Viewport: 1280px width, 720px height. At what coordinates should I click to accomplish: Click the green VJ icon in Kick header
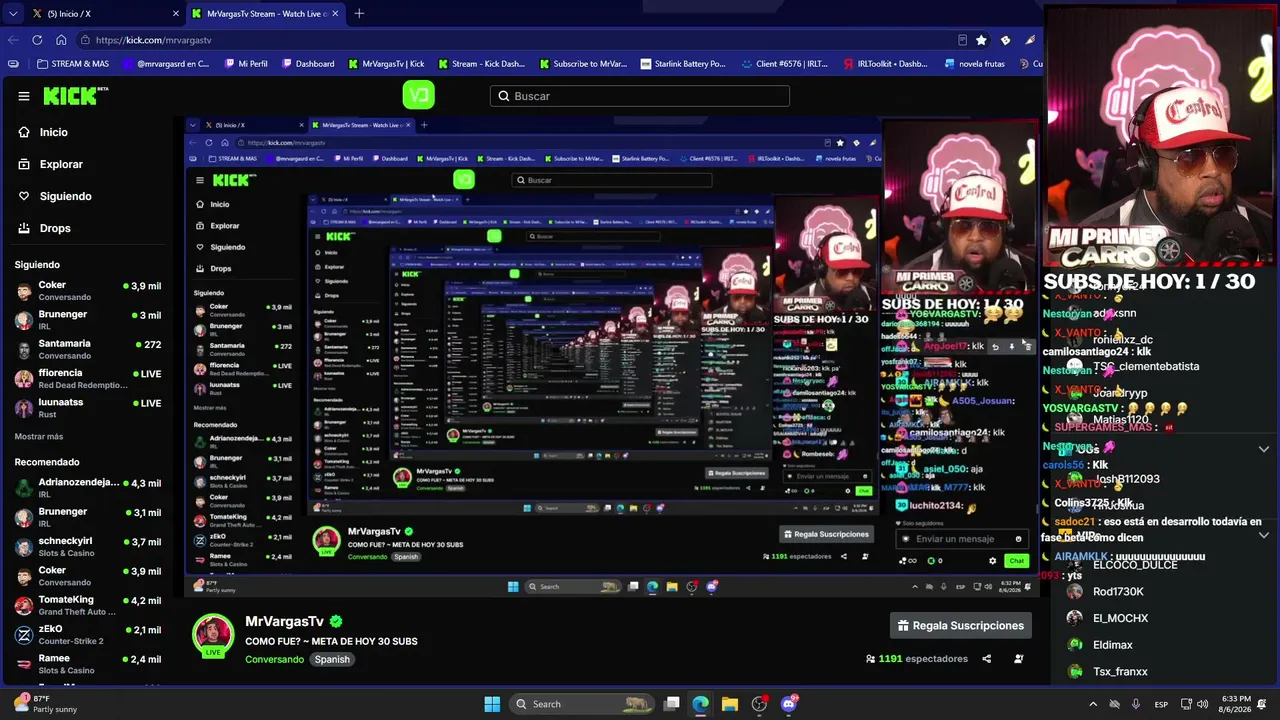(418, 95)
